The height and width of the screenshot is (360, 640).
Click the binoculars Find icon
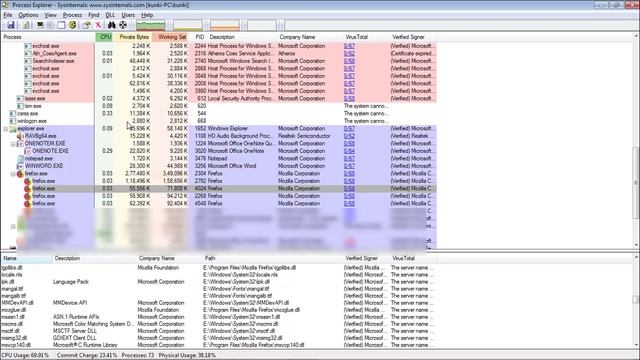(111, 25)
